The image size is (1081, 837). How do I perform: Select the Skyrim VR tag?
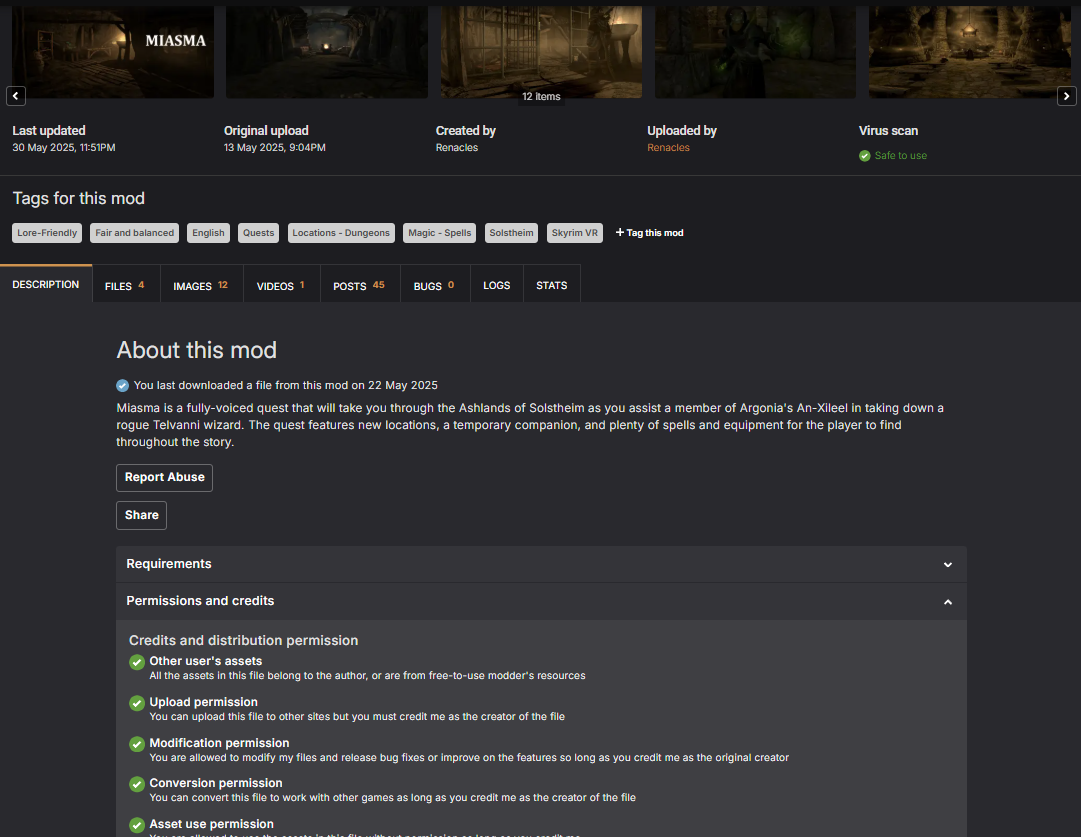pos(575,233)
